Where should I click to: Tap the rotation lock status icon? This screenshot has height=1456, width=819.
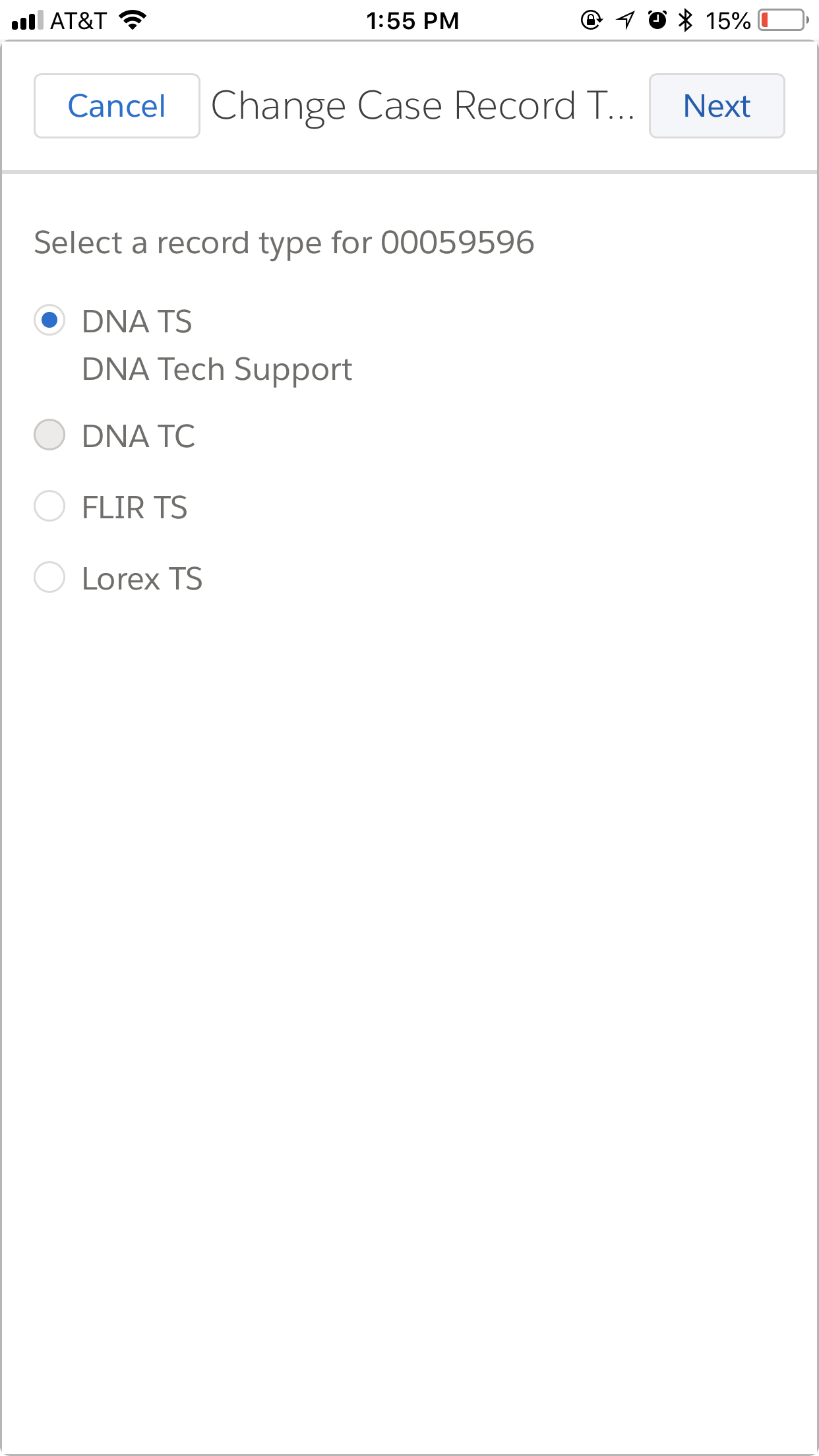[591, 20]
